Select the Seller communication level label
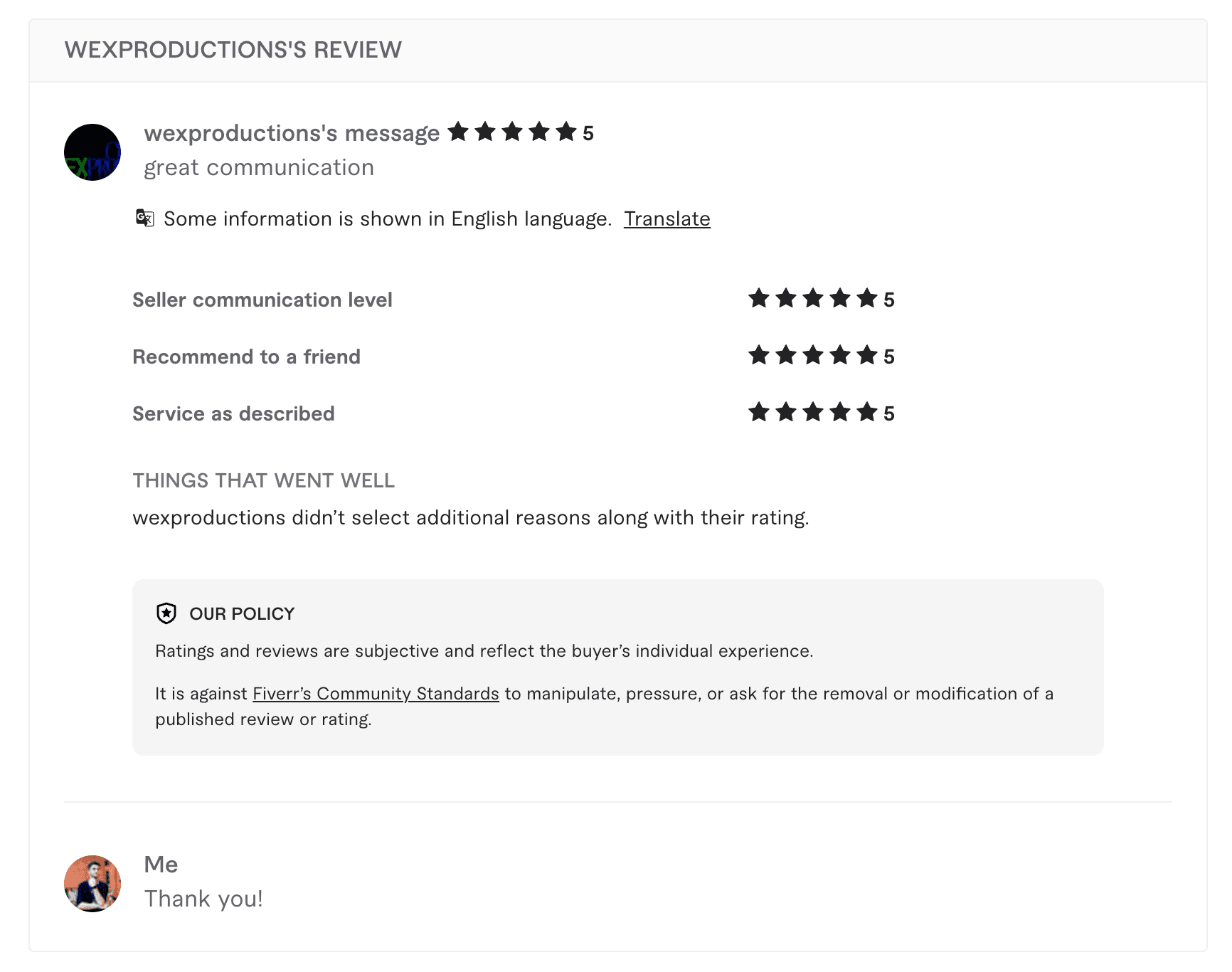This screenshot has width=1232, height=972. [262, 300]
